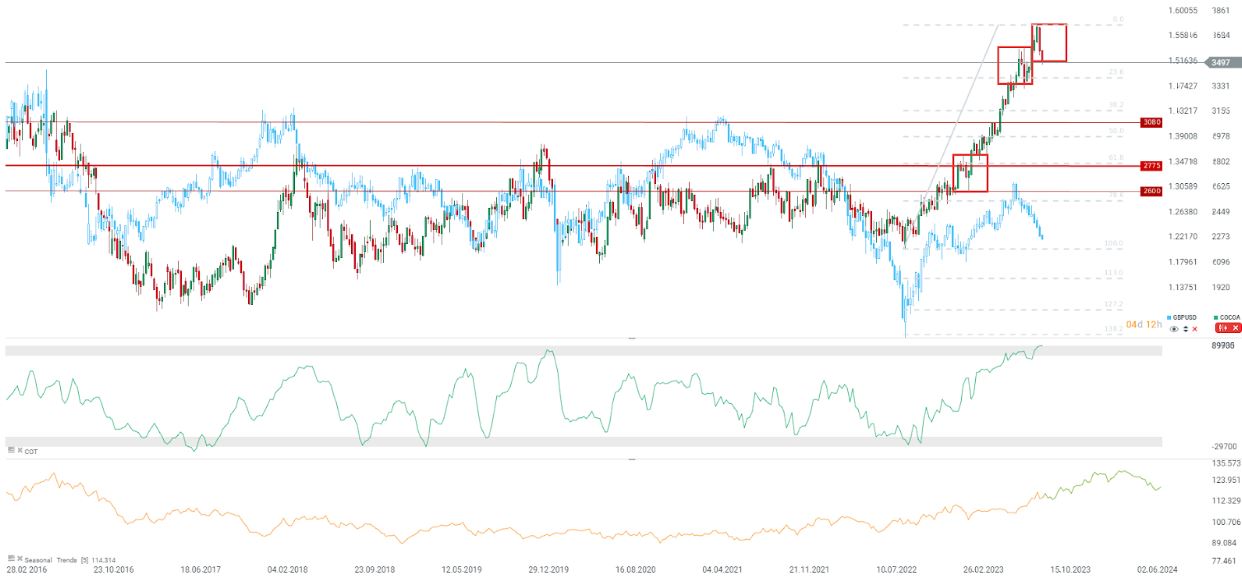Click the 04.04.2021 date on time axis
This screenshot has height=582, width=1242.
pyautogui.click(x=724, y=570)
